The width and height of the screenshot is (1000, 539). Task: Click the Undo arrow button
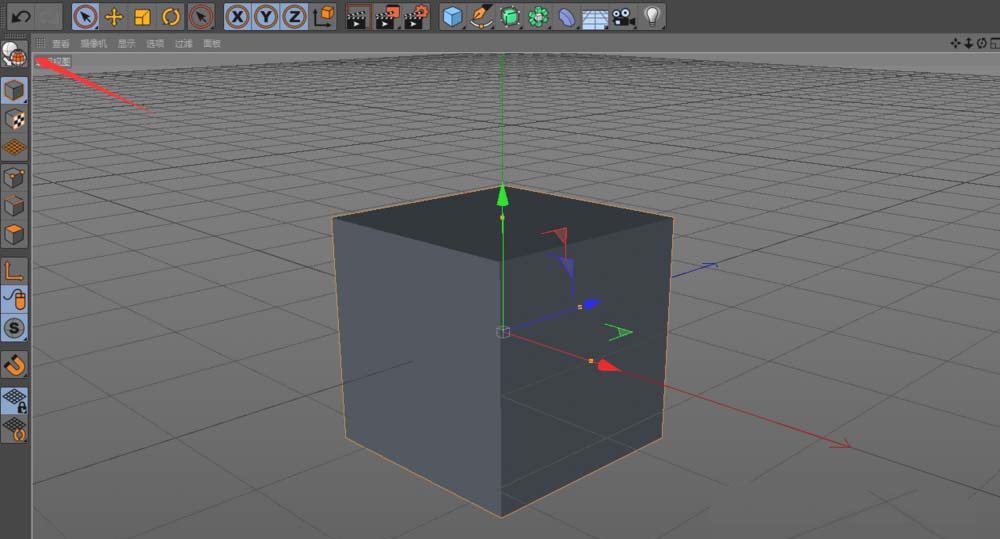20,16
